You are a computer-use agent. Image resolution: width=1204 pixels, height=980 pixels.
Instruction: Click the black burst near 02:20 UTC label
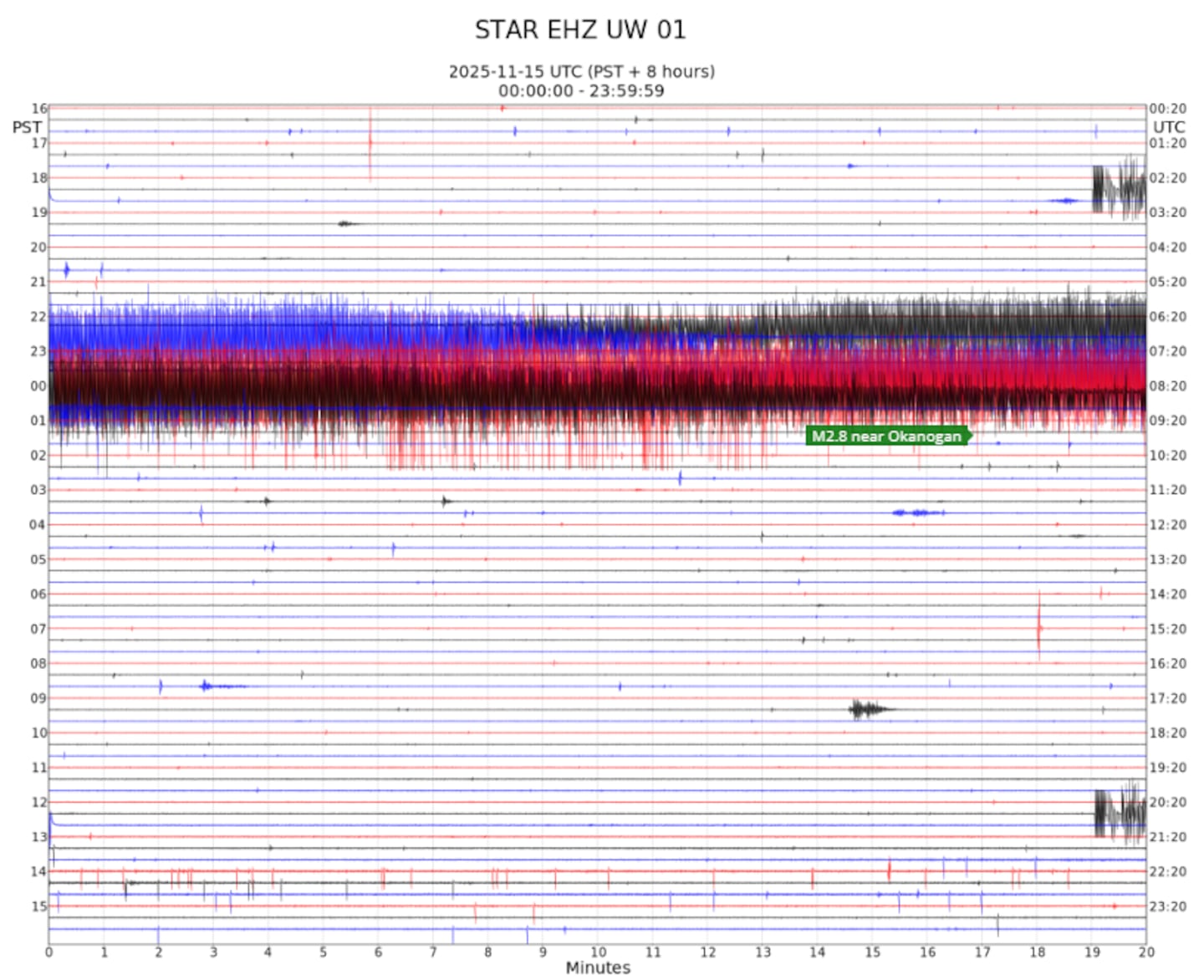(x=1119, y=189)
